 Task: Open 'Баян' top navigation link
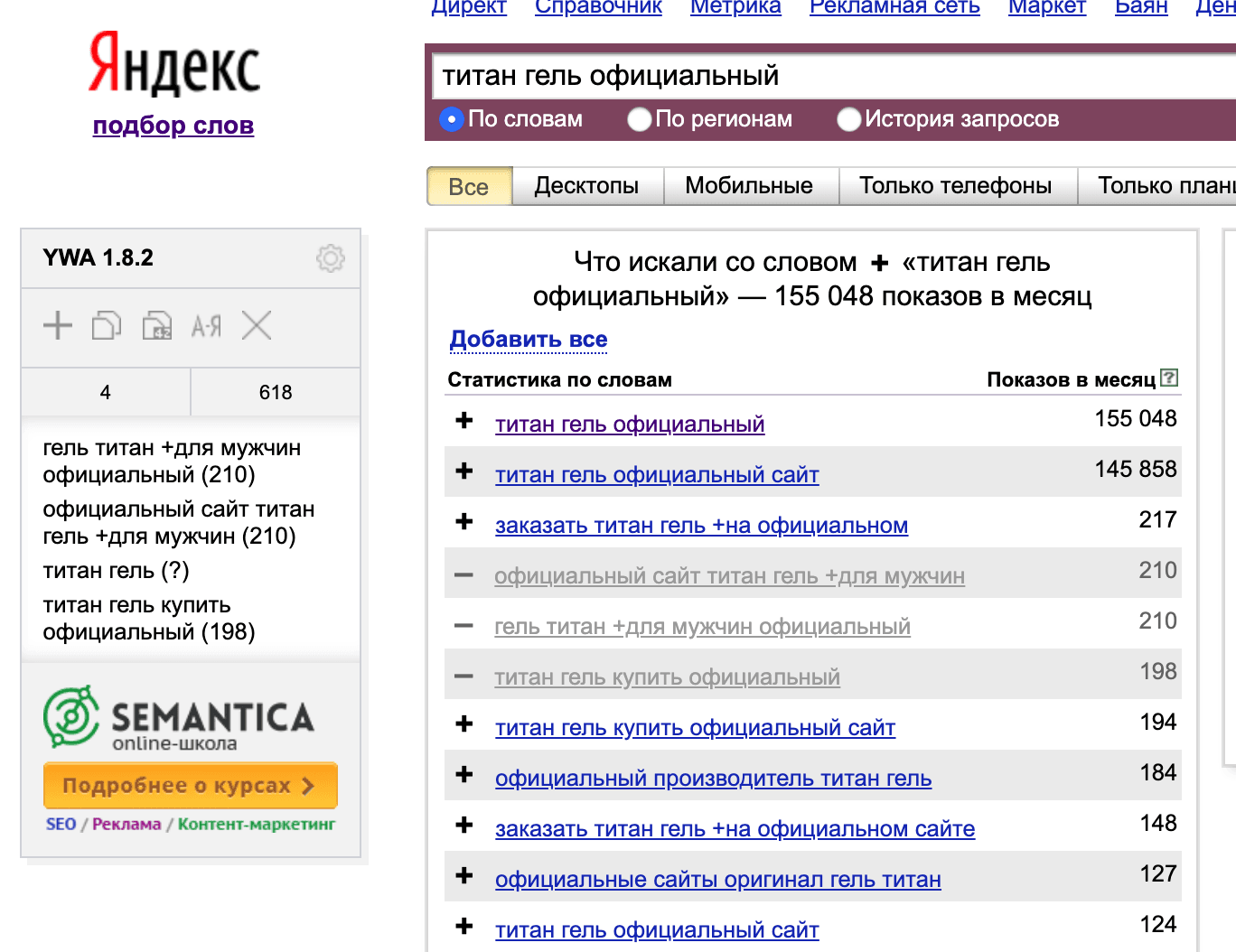click(x=1141, y=7)
